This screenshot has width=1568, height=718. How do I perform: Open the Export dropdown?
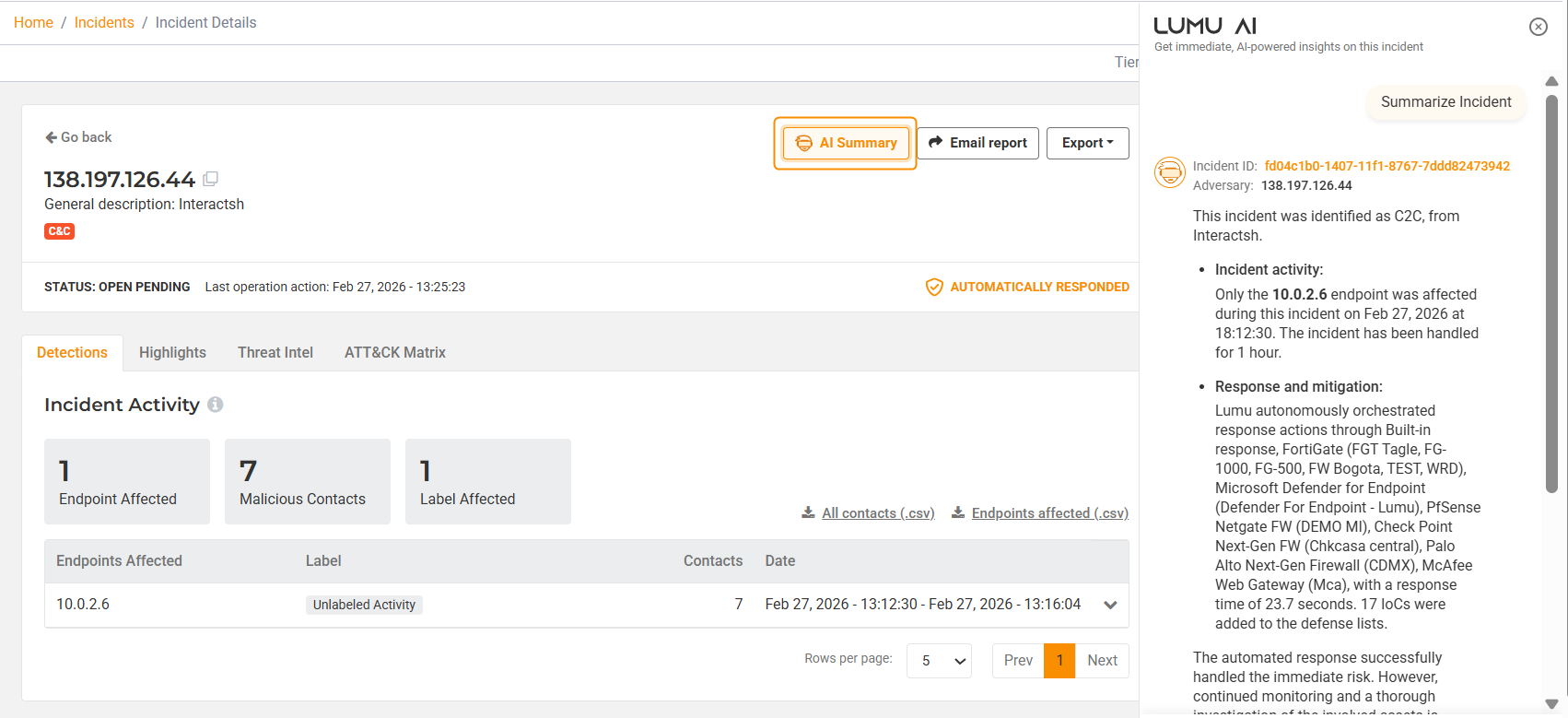pos(1087,143)
